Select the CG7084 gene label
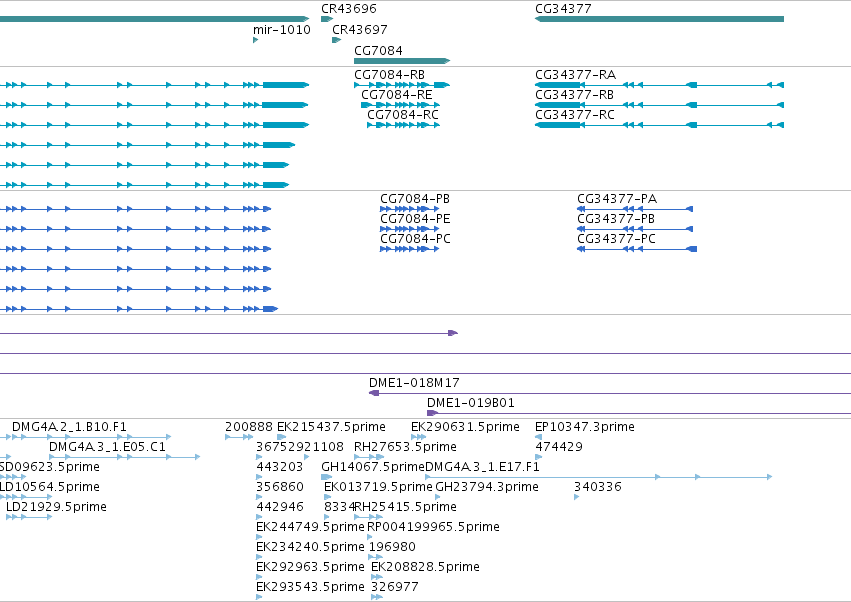 [378, 51]
